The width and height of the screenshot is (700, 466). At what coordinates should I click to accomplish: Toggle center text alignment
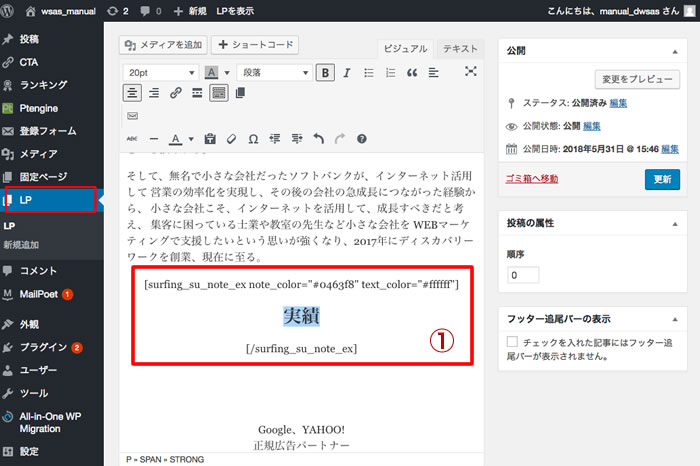(132, 93)
